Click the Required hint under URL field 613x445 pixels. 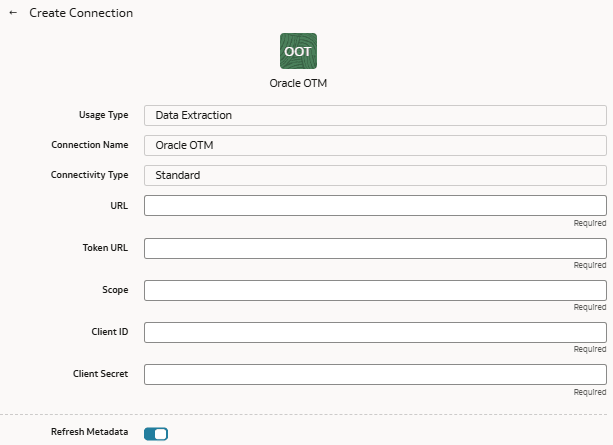coord(590,223)
